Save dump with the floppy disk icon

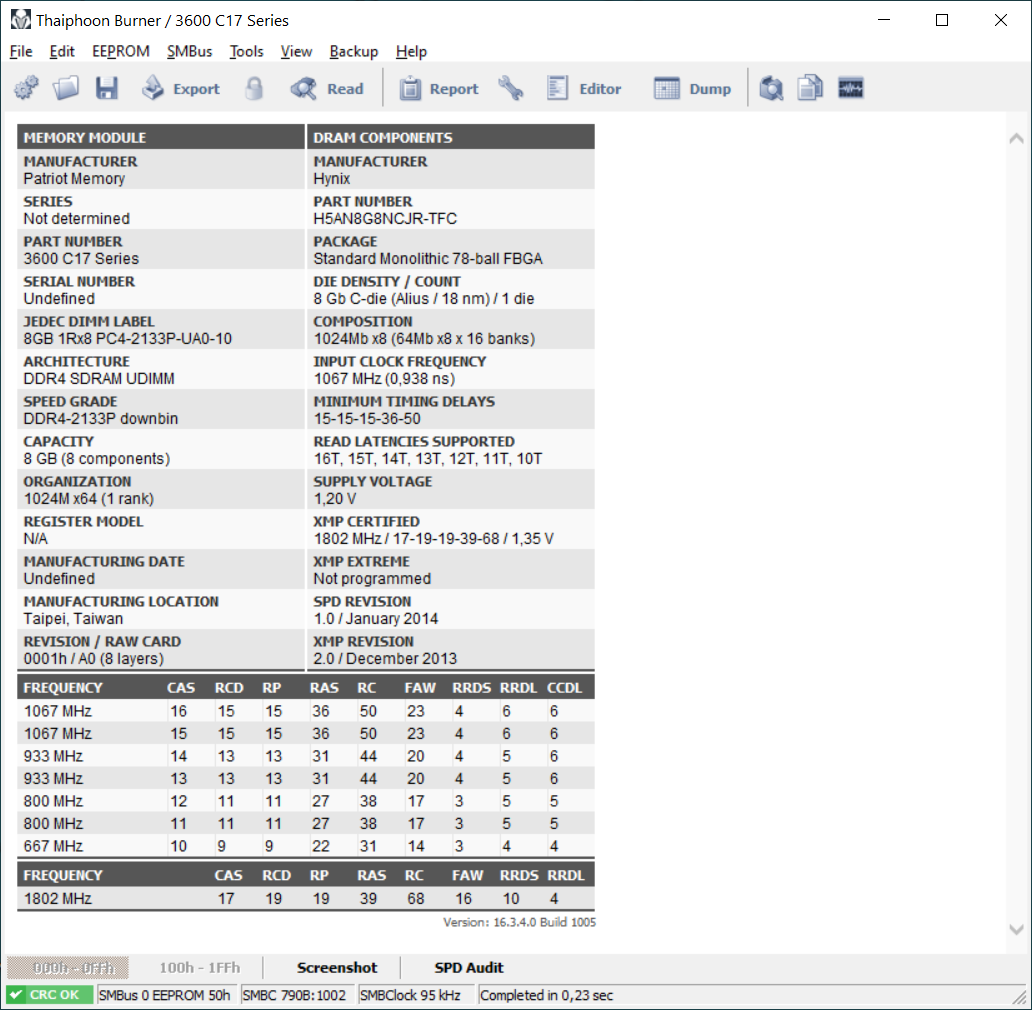tap(107, 88)
